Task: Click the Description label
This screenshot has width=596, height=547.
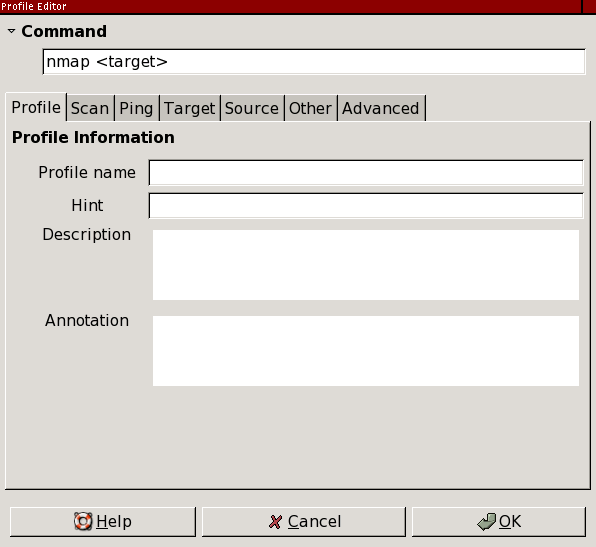Action: (x=87, y=235)
